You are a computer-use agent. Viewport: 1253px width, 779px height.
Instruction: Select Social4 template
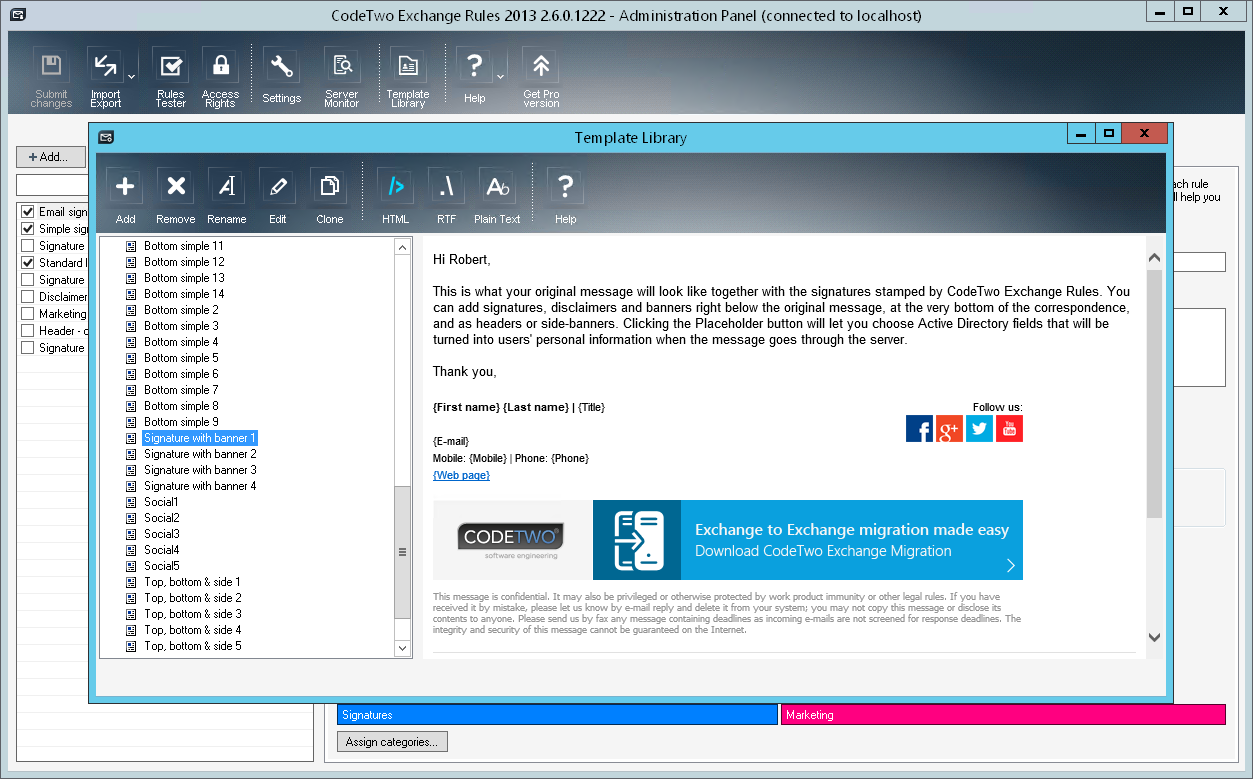[161, 550]
